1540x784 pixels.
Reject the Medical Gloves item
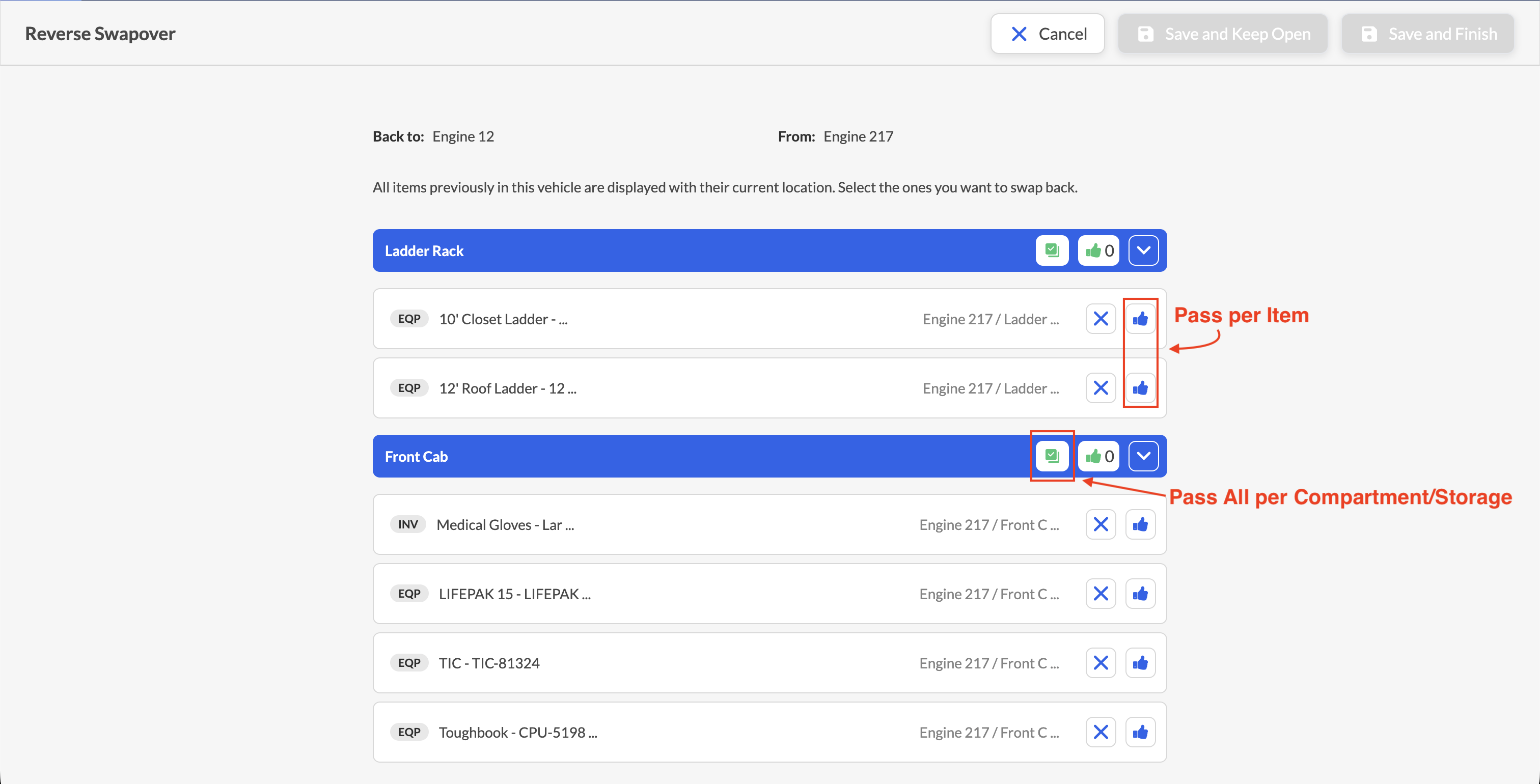coord(1101,524)
